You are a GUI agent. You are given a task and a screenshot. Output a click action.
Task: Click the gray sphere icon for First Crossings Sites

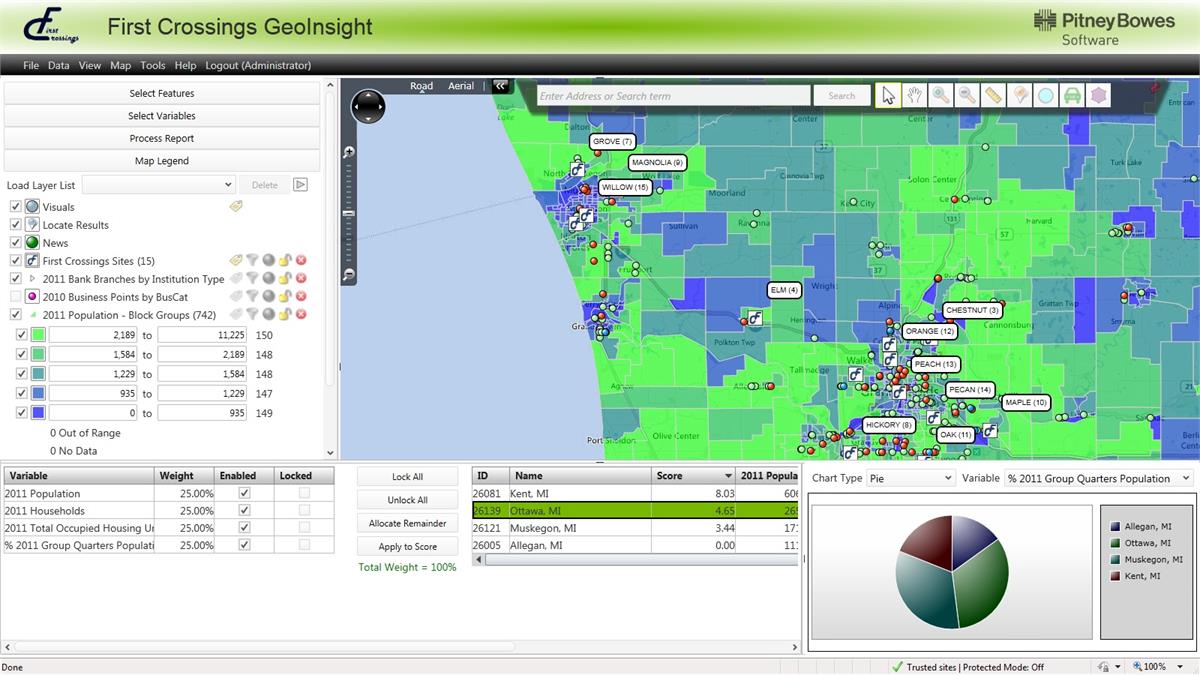tap(269, 261)
